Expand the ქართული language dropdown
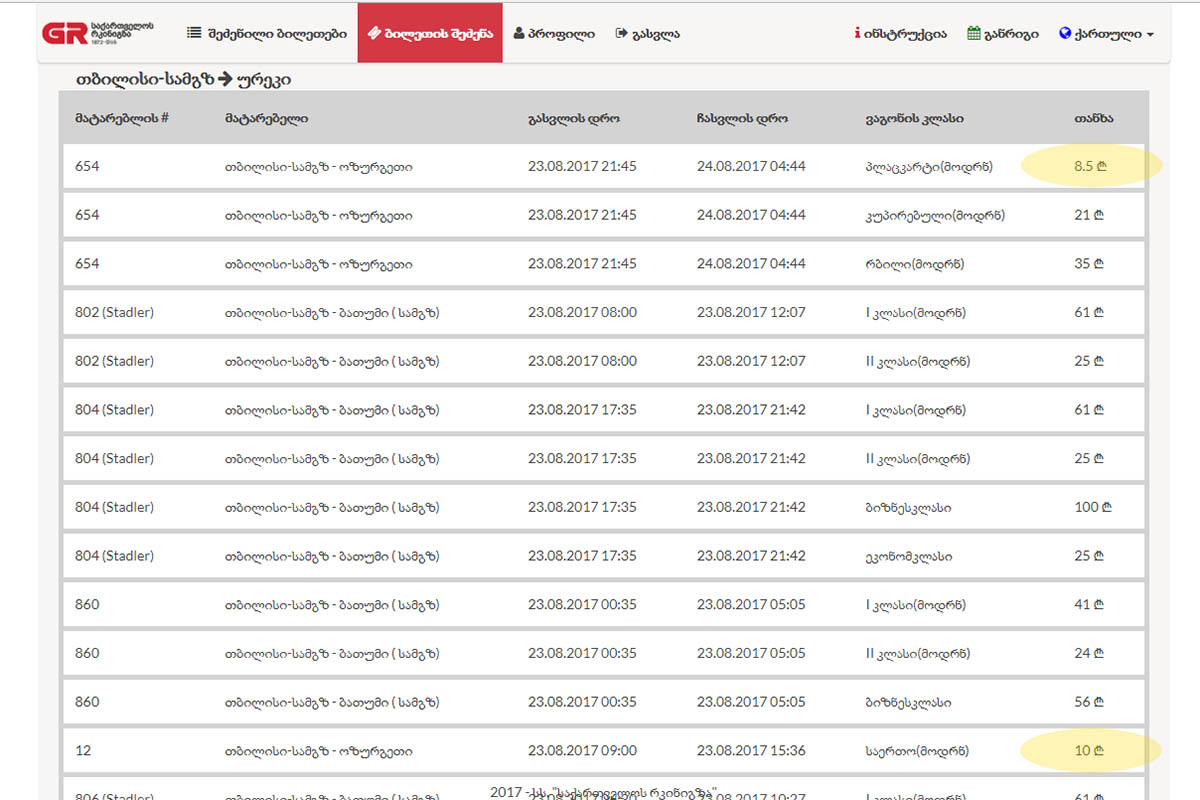Screen dimensions: 1200x800 point(1106,33)
